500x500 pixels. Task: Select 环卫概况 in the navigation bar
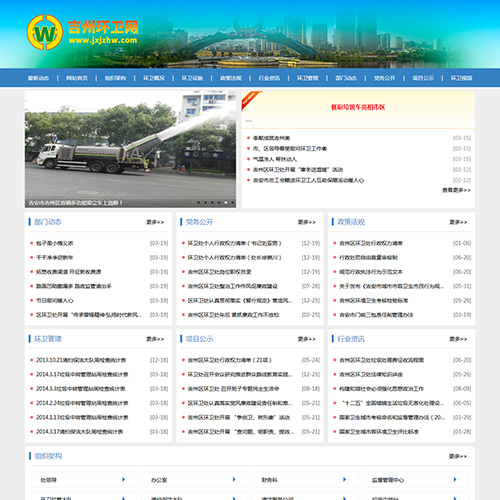click(154, 78)
